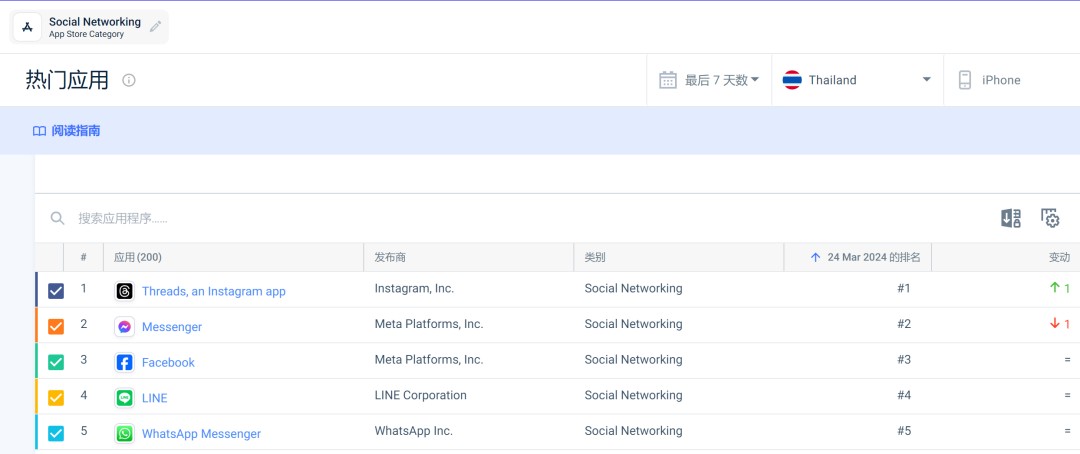Click the App Store category icon

coord(27,27)
